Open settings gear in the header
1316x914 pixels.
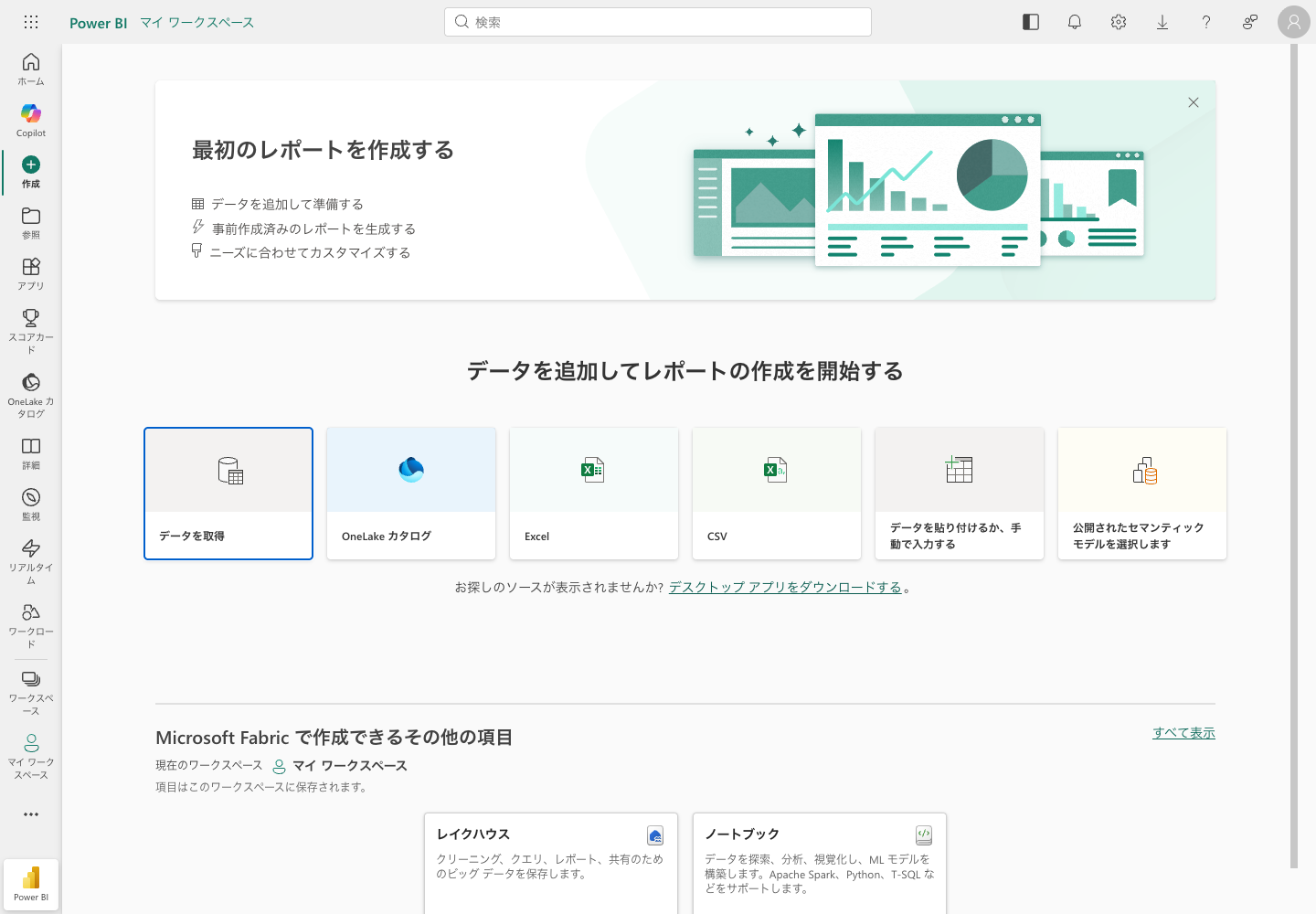(1119, 22)
